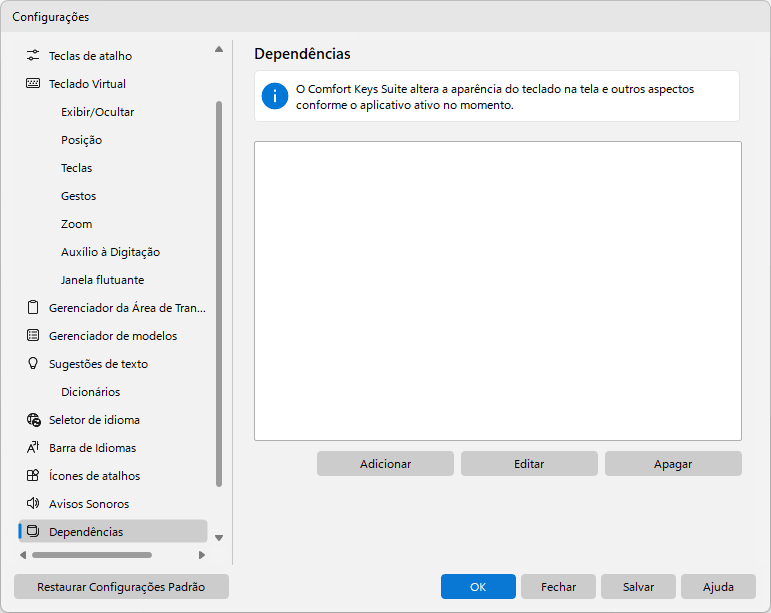771x613 pixels.
Task: Click the horizontal scroll right arrow
Action: 202,555
